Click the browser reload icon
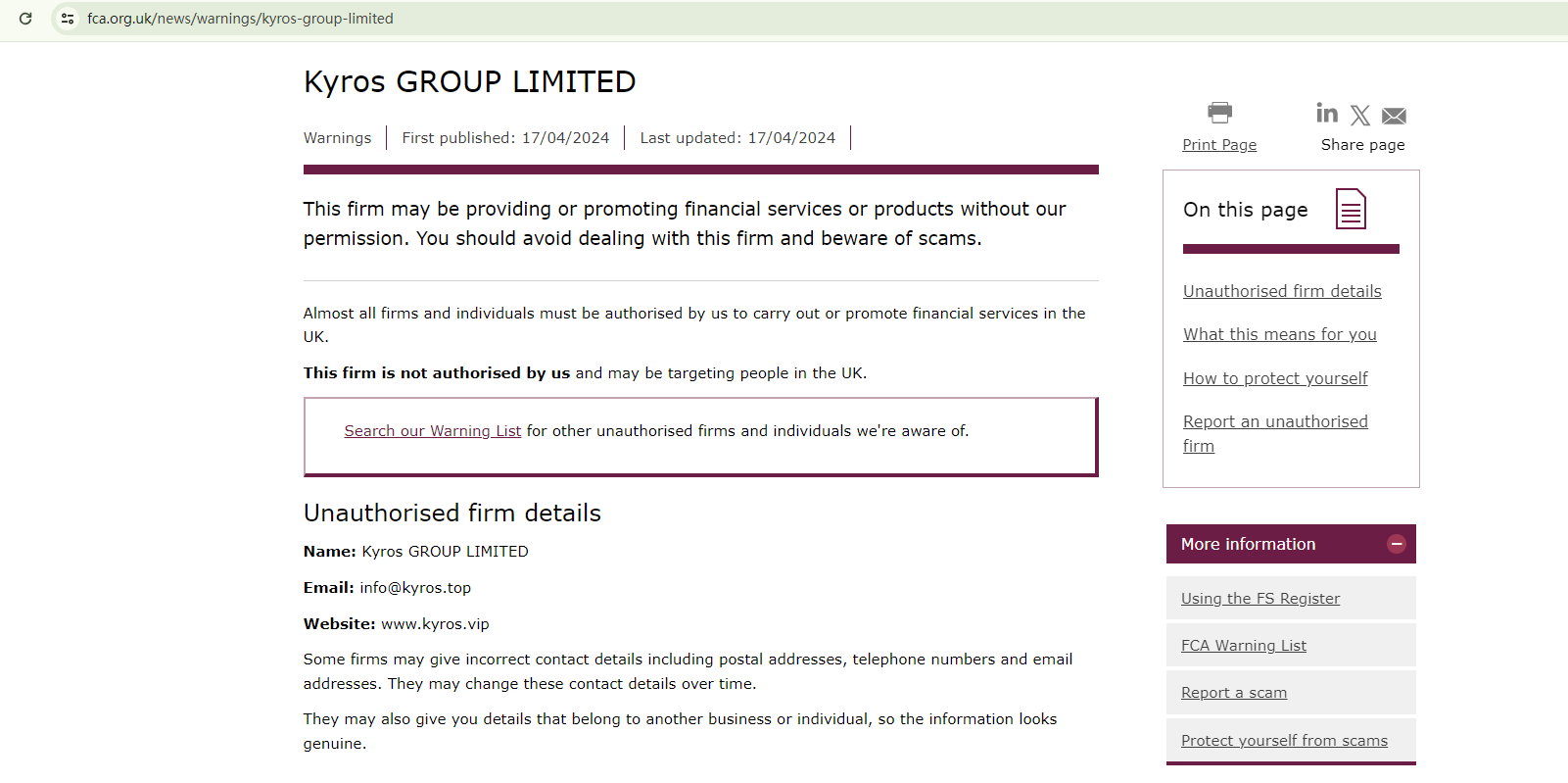Image resolution: width=1568 pixels, height=783 pixels. (25, 19)
